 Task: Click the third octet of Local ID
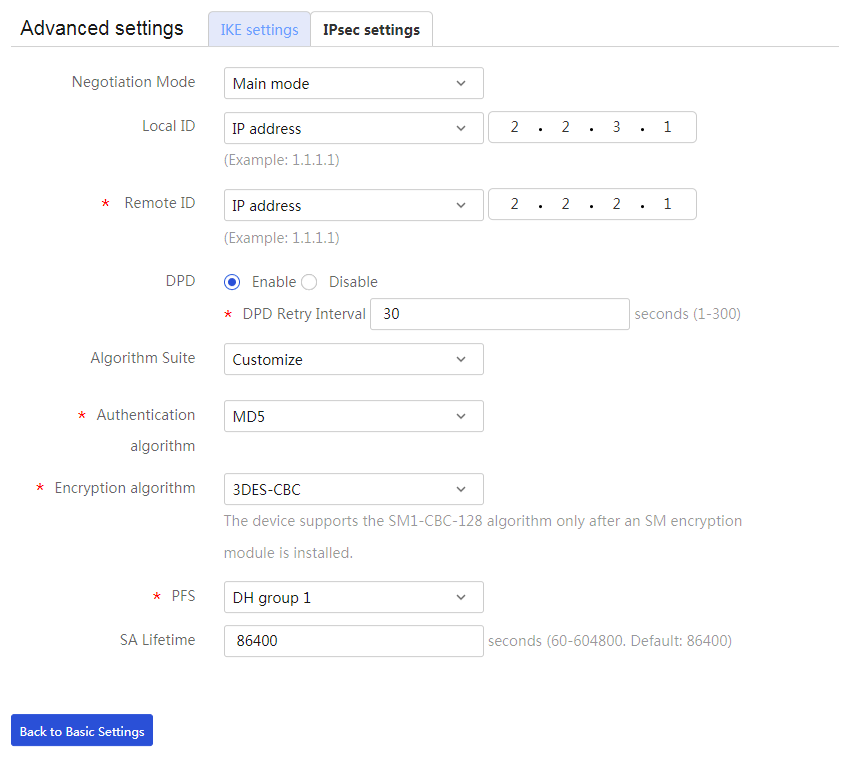click(617, 127)
